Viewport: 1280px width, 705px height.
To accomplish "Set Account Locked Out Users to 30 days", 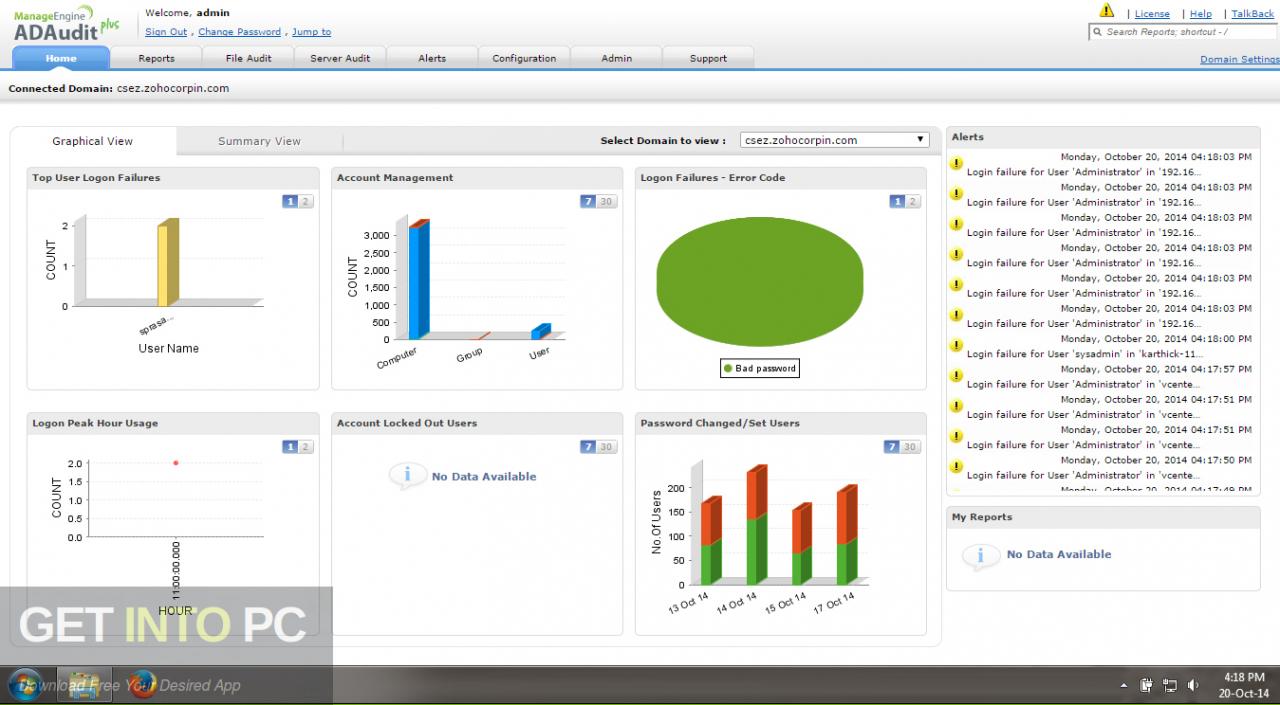I will point(606,447).
